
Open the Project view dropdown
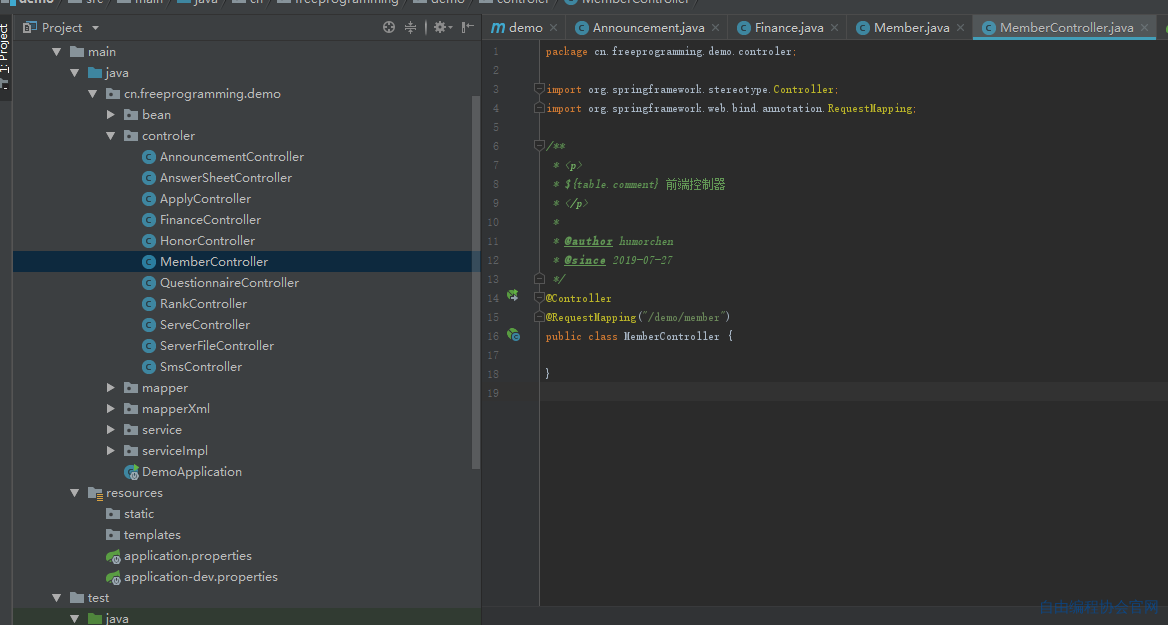click(95, 28)
